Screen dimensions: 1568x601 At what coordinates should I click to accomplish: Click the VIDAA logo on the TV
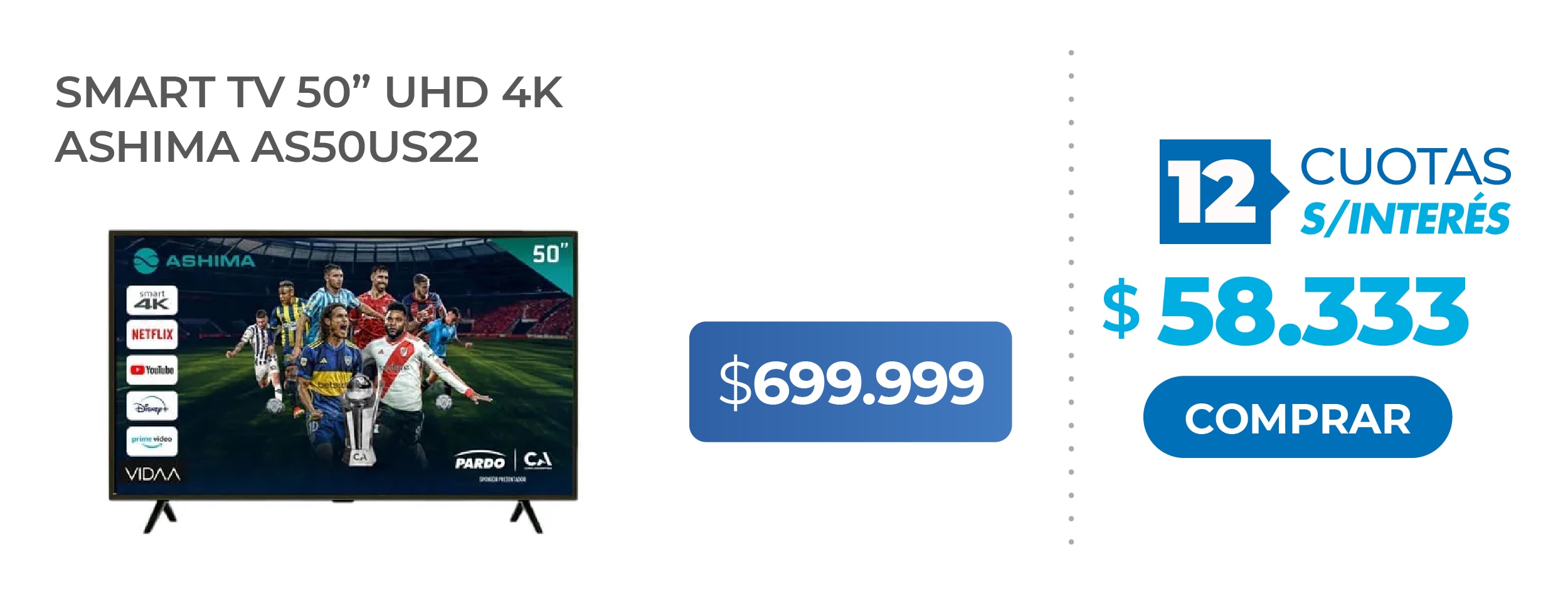coord(152,474)
